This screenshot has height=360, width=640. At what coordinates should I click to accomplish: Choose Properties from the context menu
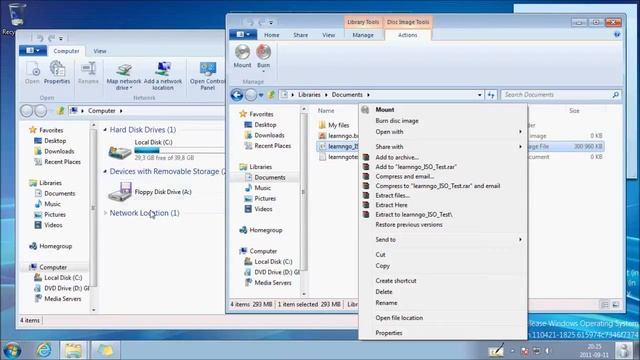pyautogui.click(x=389, y=333)
